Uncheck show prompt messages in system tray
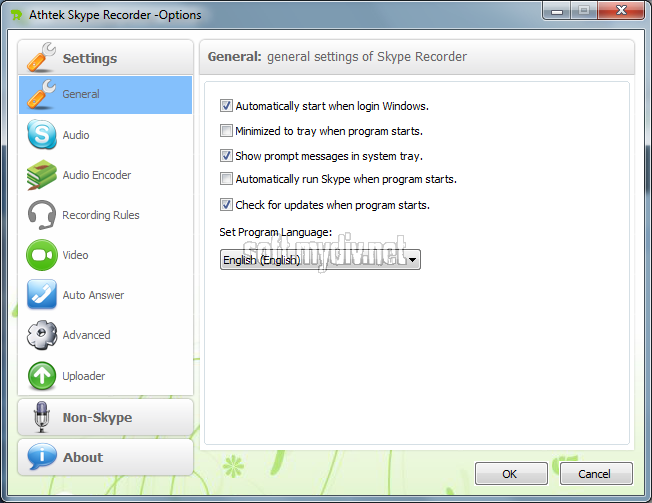652x503 pixels. pyautogui.click(x=226, y=156)
